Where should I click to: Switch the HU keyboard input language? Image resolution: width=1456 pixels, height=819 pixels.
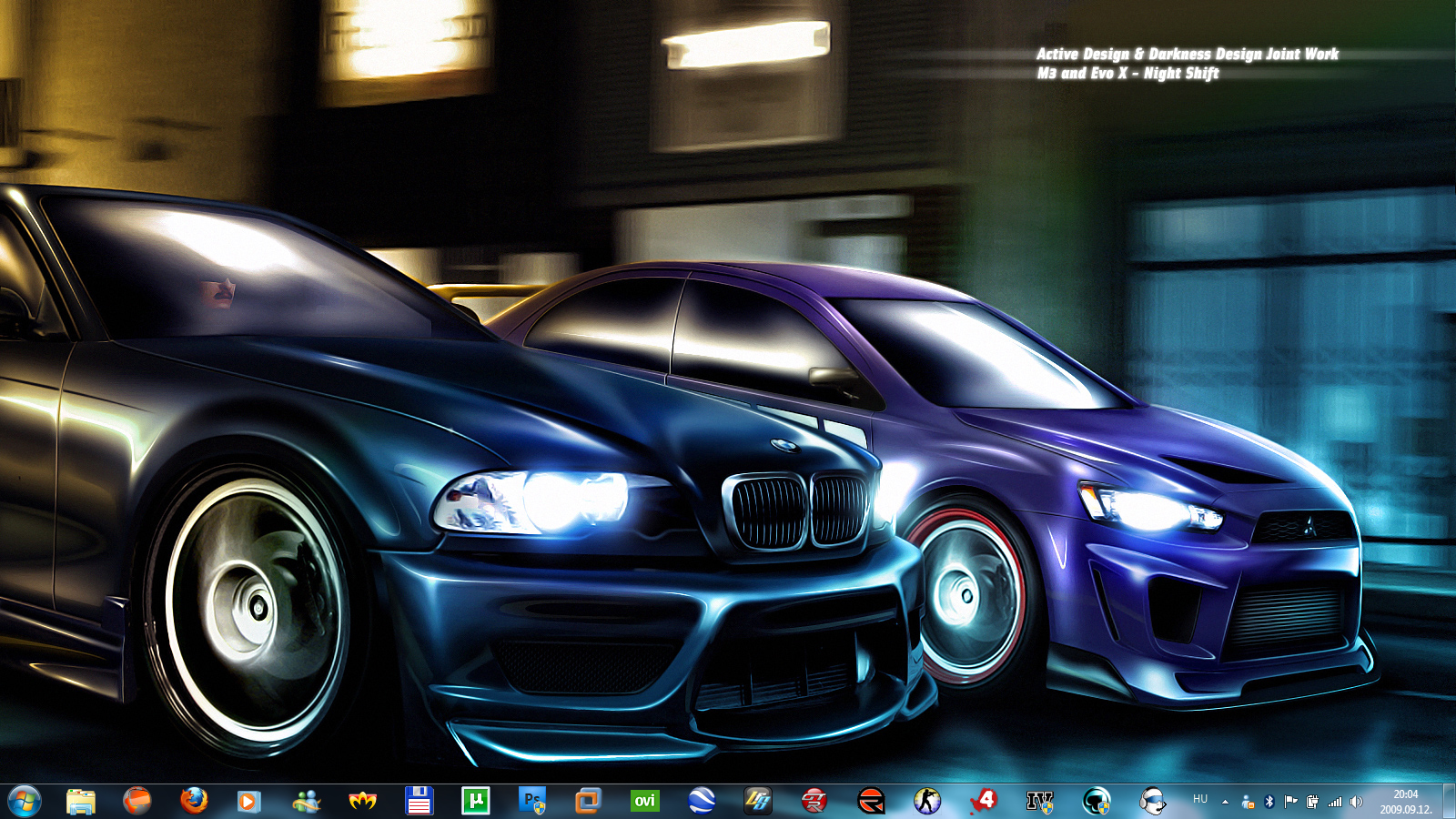click(x=1200, y=800)
